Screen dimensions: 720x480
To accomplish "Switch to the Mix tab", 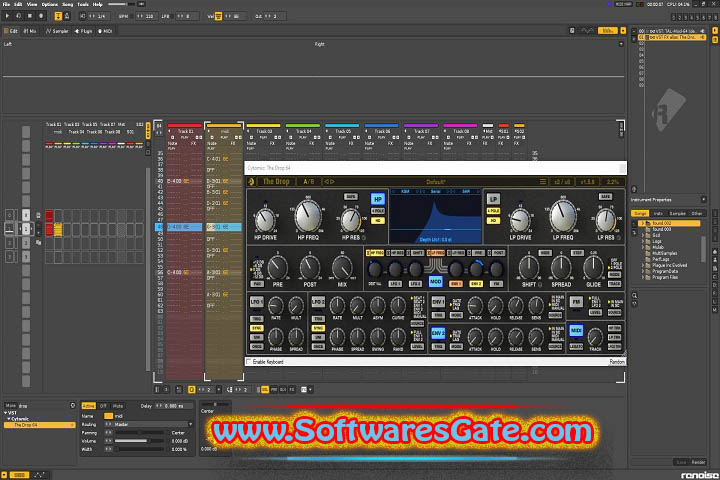I will (30, 31).
